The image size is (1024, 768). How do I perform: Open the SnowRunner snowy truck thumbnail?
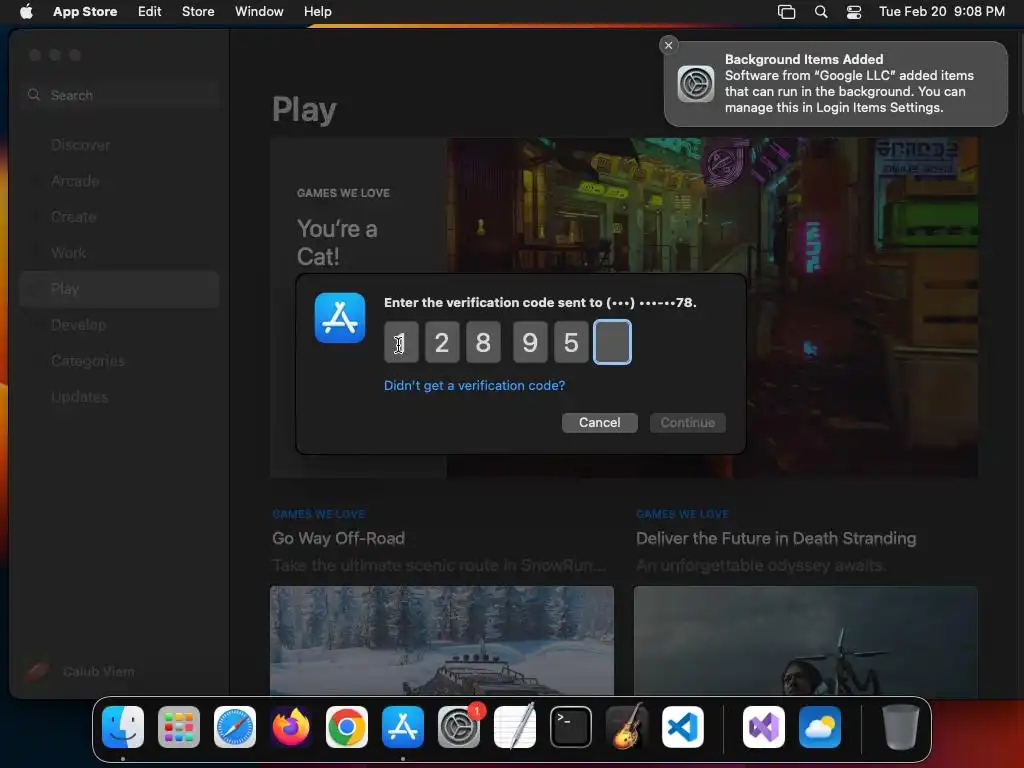442,641
